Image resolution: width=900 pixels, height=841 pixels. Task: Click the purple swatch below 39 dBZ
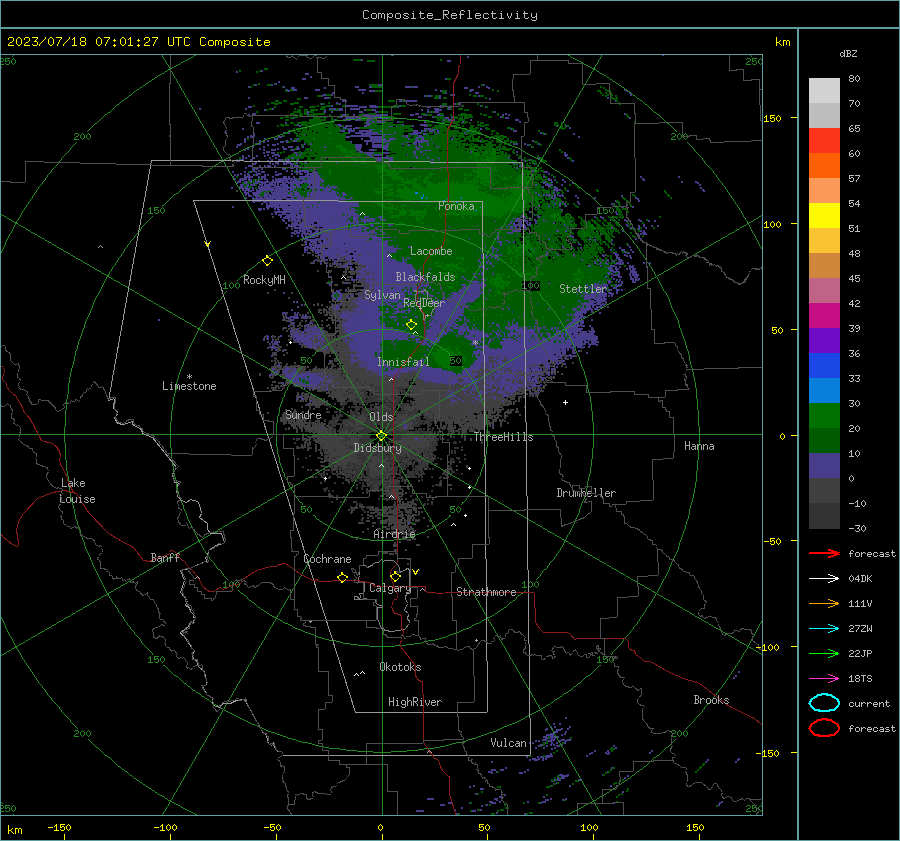tap(824, 341)
